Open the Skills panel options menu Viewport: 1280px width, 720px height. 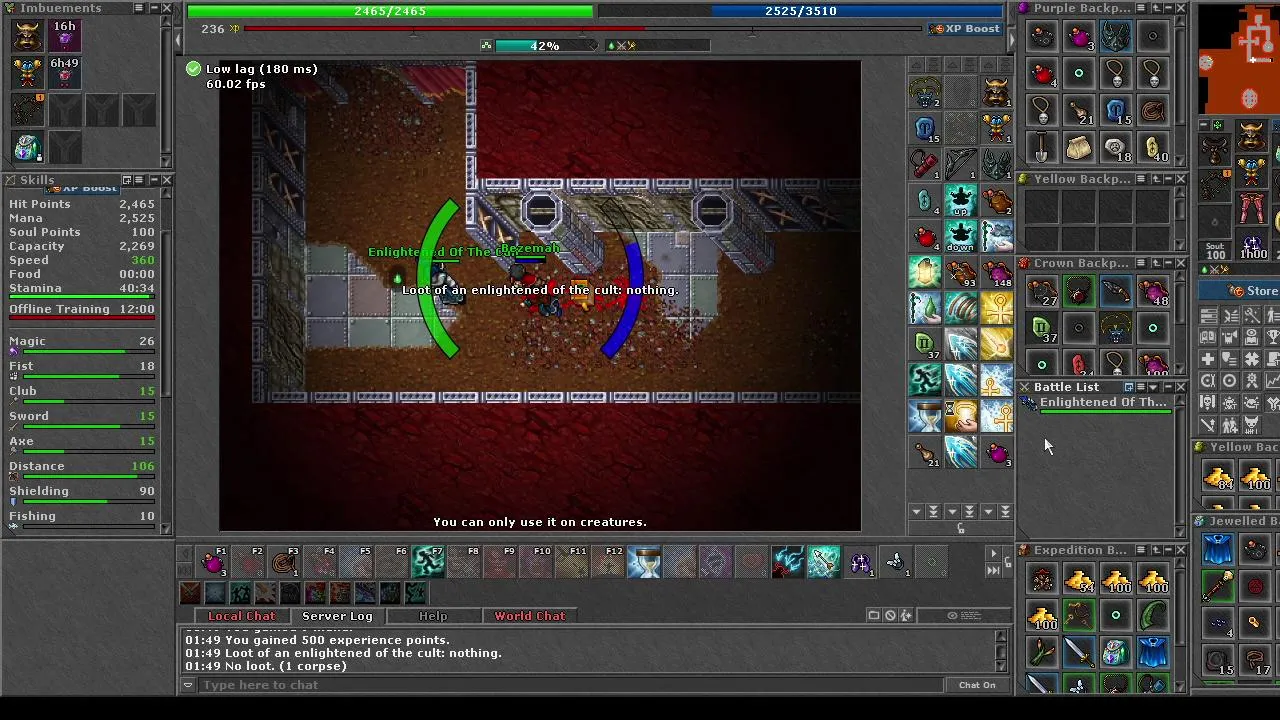(x=139, y=180)
